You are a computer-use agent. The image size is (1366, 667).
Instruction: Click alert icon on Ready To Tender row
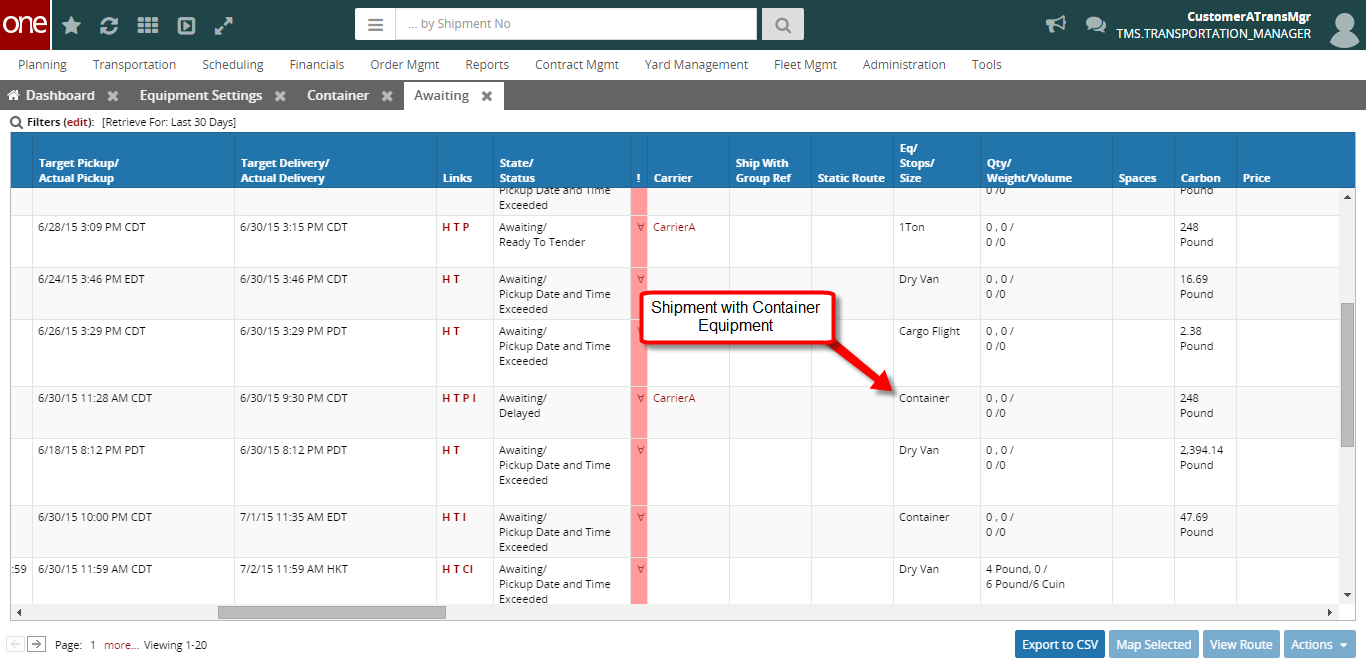click(640, 227)
